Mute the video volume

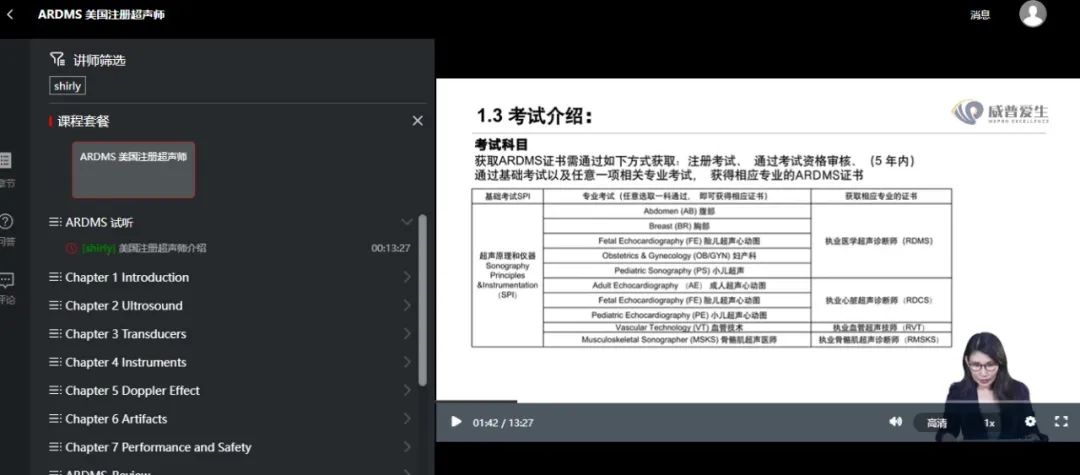coord(895,421)
